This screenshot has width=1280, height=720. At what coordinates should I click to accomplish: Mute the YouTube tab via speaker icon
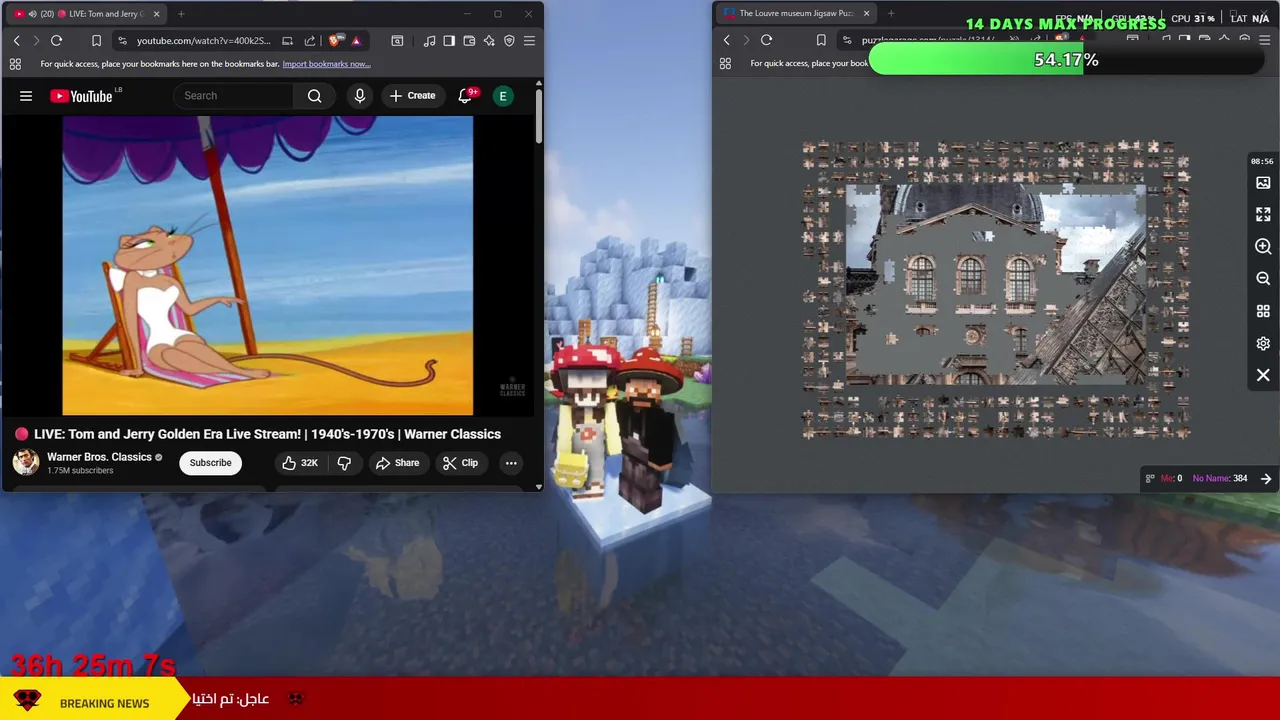tap(32, 14)
